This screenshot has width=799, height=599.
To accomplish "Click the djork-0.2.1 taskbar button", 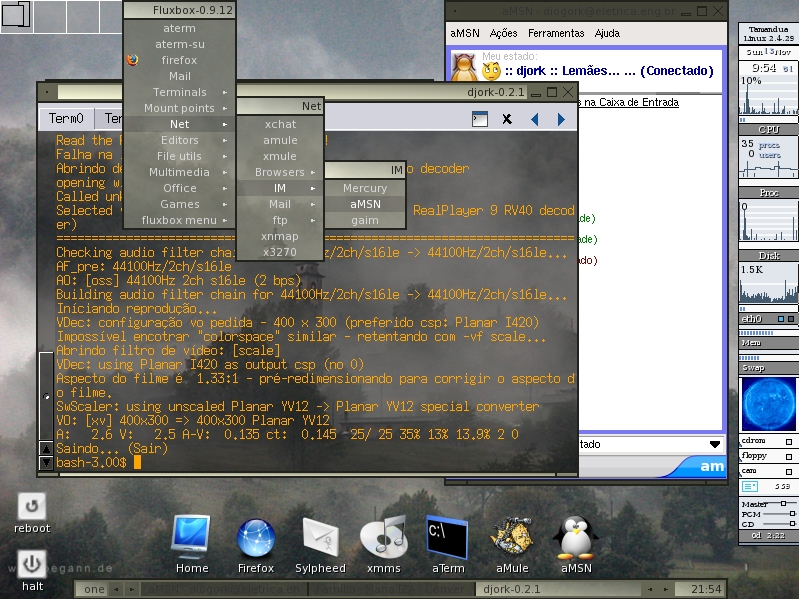I will tap(512, 589).
